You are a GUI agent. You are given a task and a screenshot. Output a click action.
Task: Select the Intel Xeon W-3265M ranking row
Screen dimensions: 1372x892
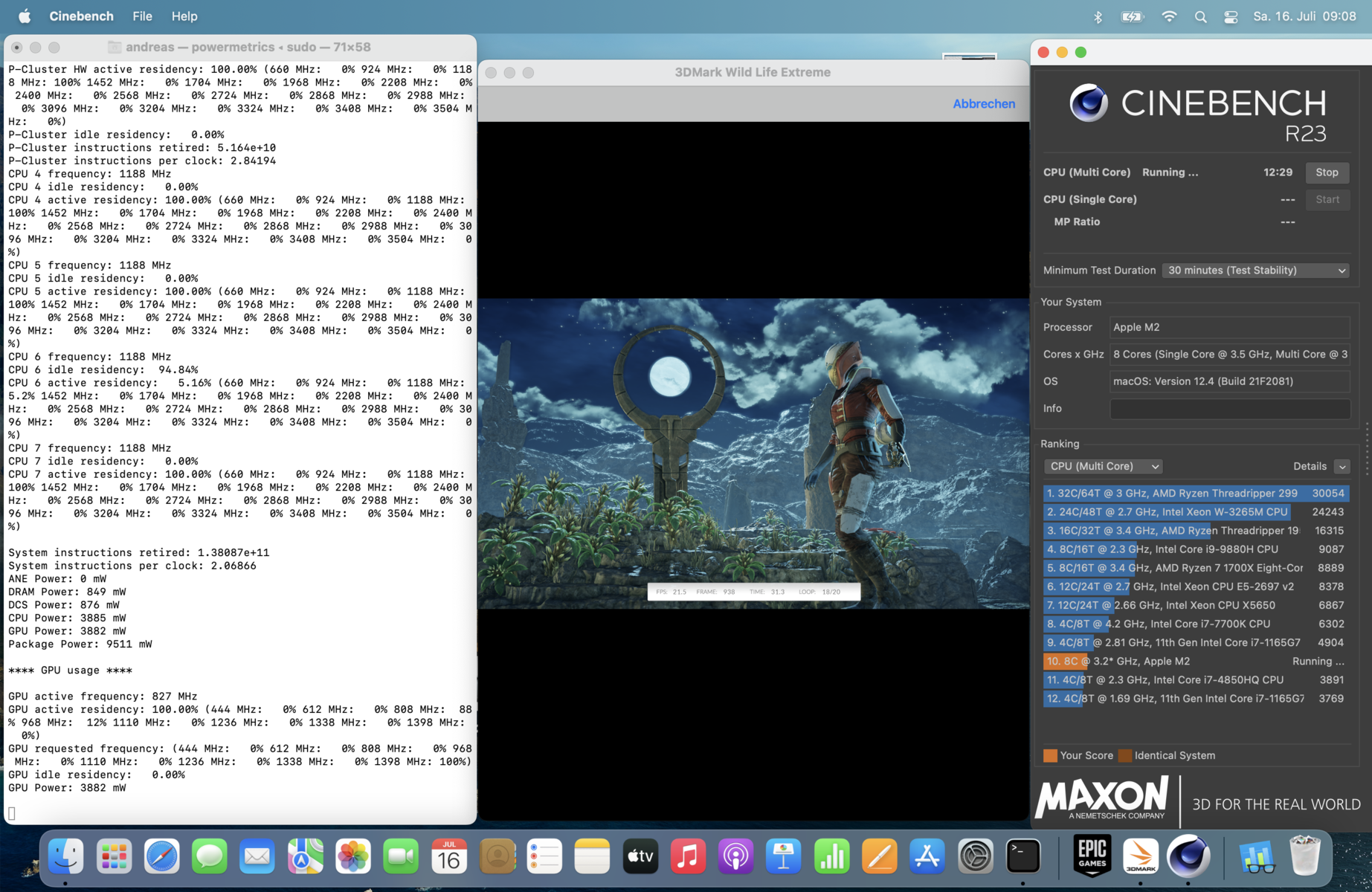click(1196, 512)
